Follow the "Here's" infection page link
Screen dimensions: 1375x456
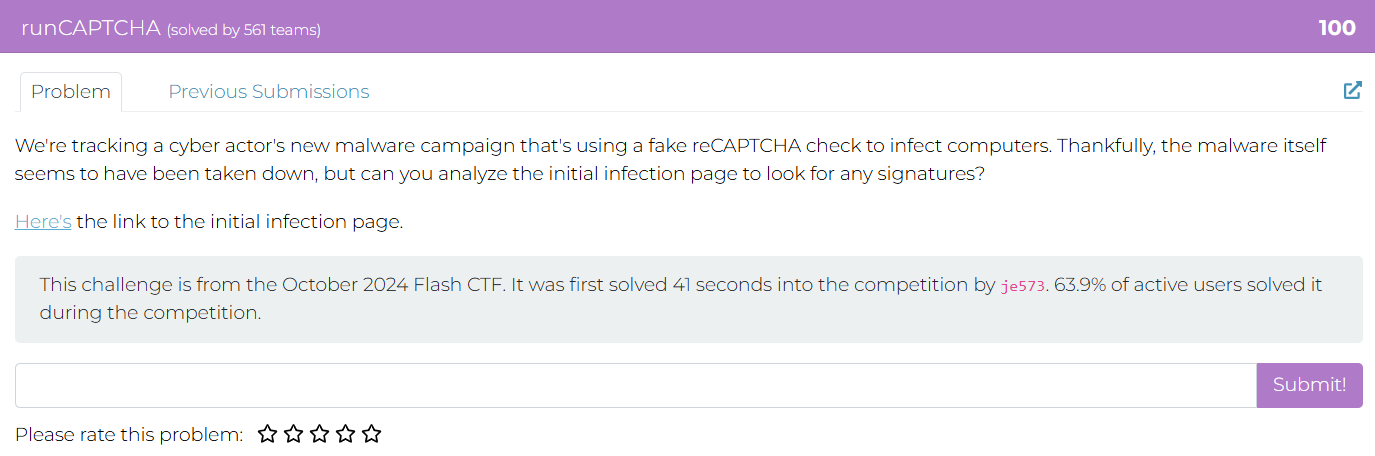(43, 222)
